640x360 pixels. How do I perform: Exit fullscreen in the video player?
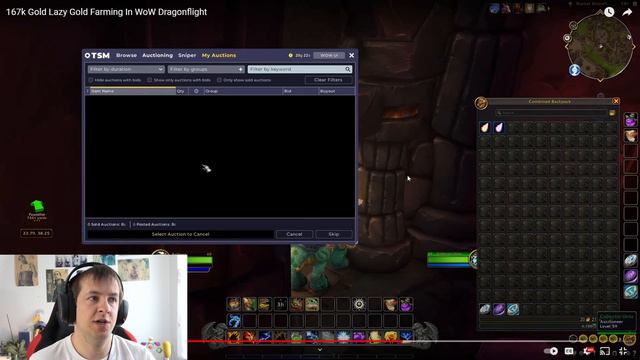(x=623, y=351)
